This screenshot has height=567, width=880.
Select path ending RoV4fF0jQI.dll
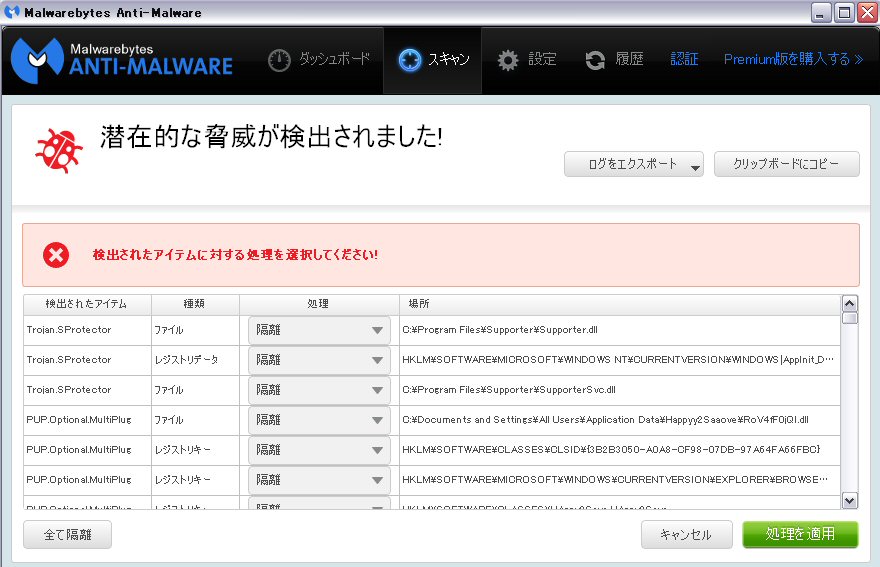(605, 420)
